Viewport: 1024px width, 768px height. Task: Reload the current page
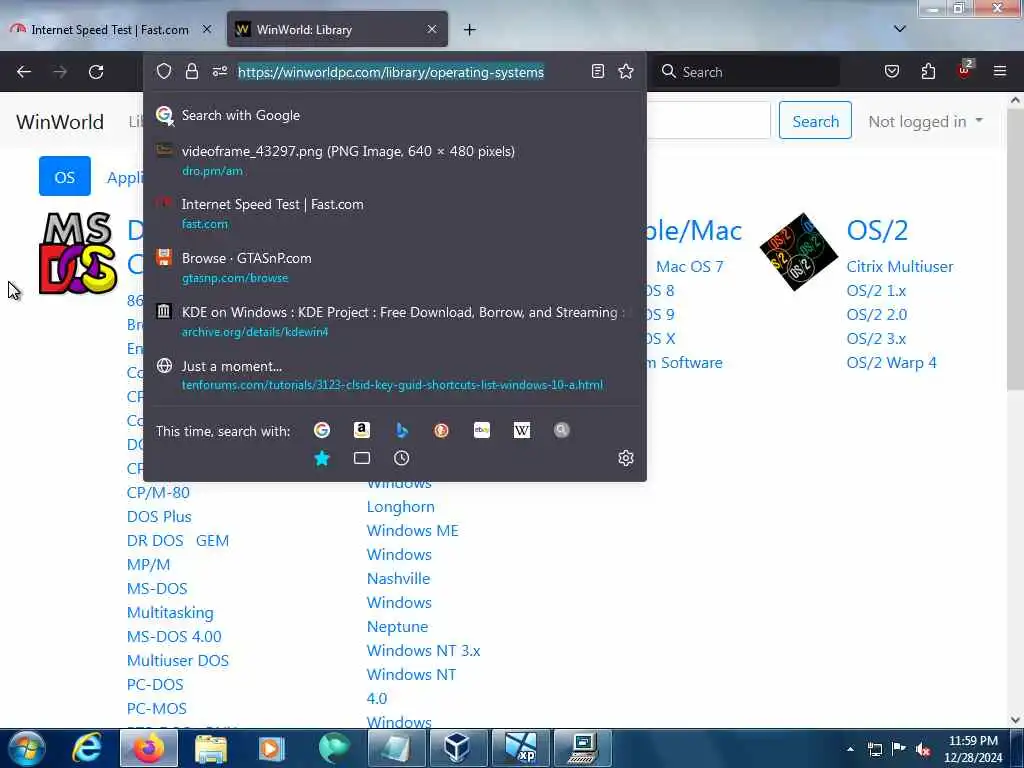[x=96, y=72]
